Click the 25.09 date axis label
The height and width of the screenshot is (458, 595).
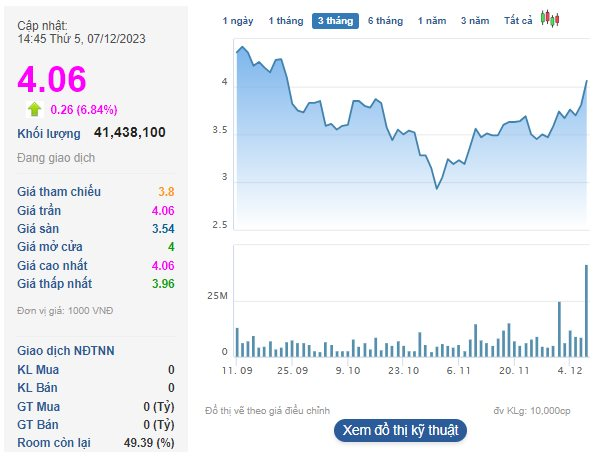pyautogui.click(x=292, y=370)
